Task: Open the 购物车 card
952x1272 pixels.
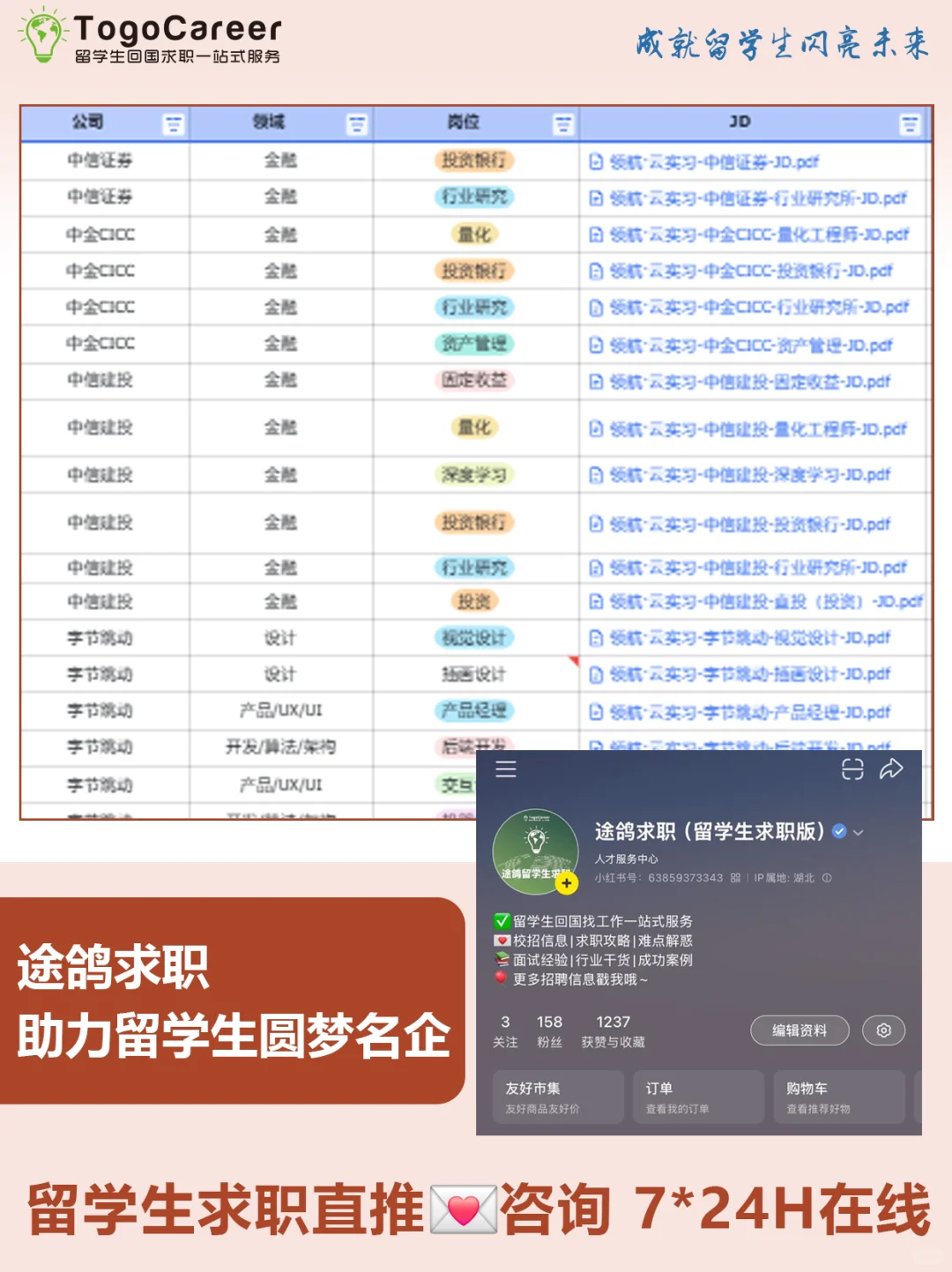Action: click(x=839, y=1097)
